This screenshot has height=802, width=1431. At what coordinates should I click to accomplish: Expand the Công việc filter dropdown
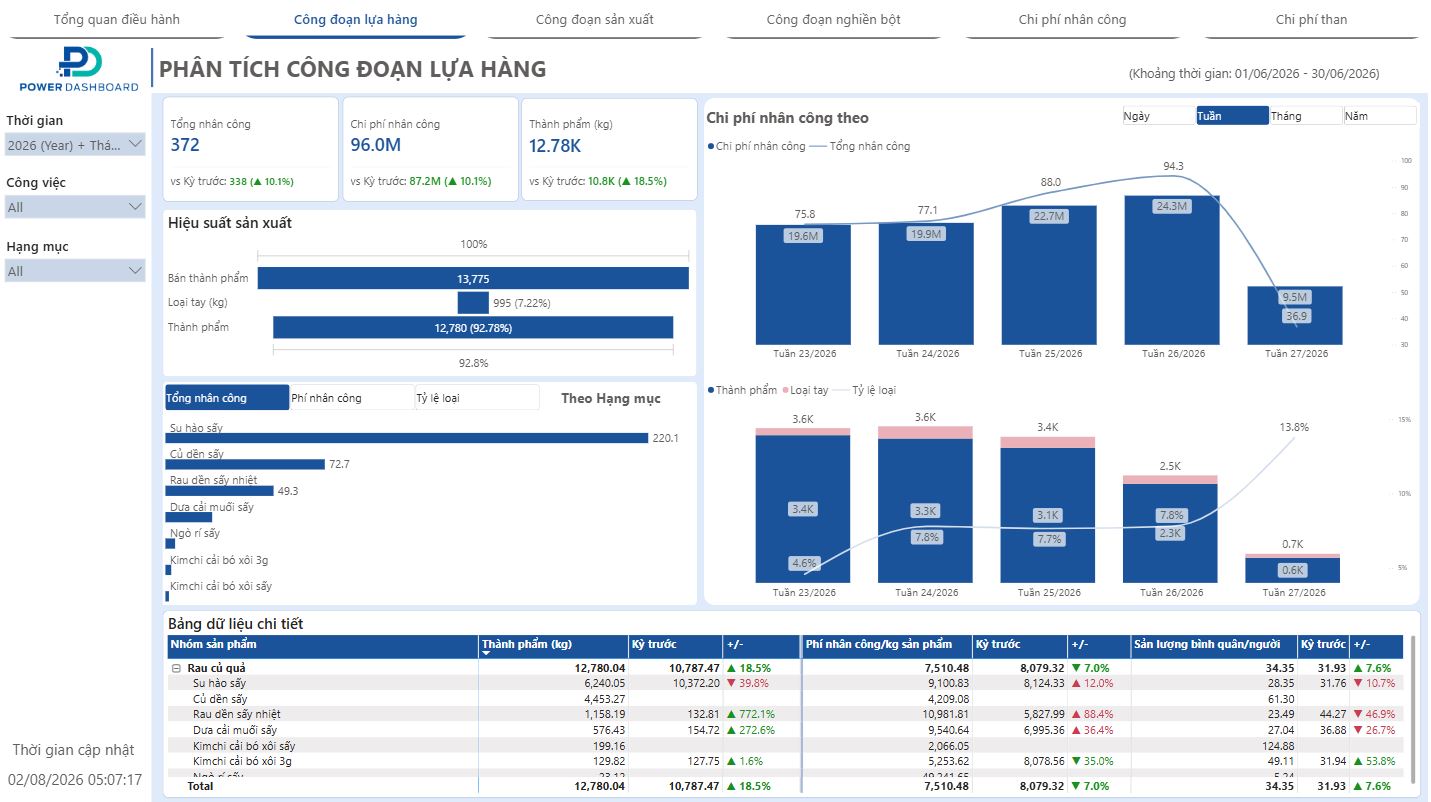(x=75, y=207)
